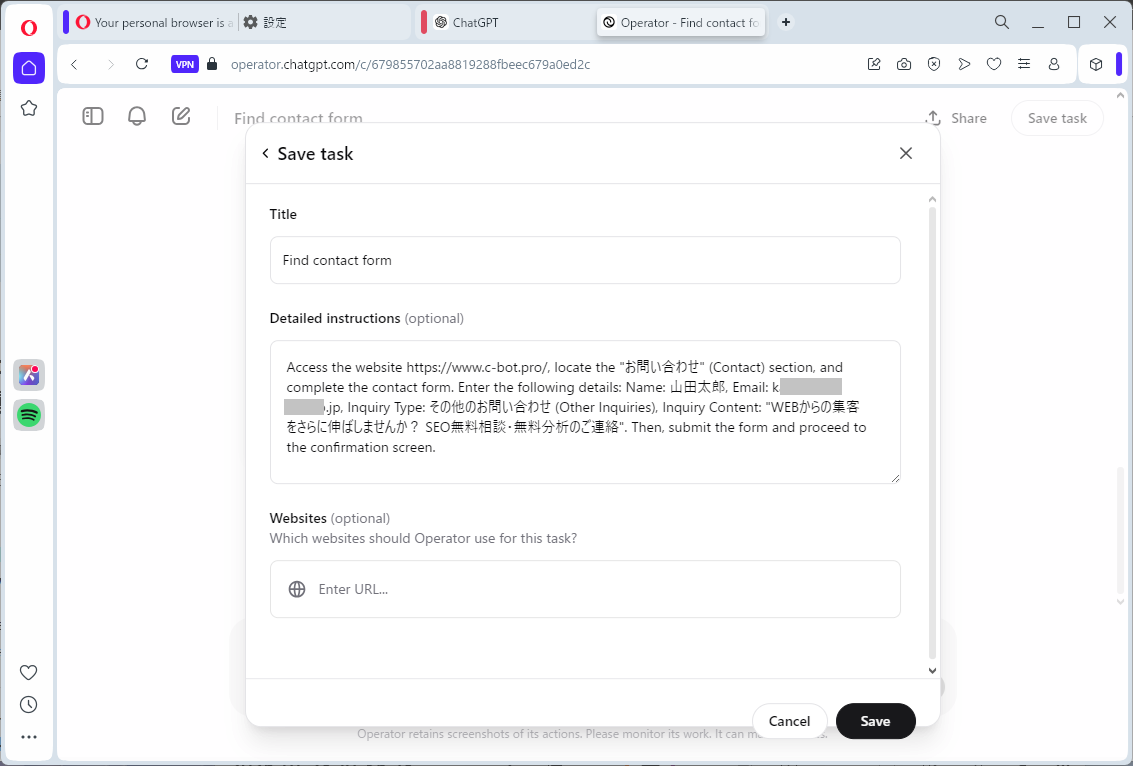
Task: Open the Opera home start page icon
Action: [x=29, y=68]
